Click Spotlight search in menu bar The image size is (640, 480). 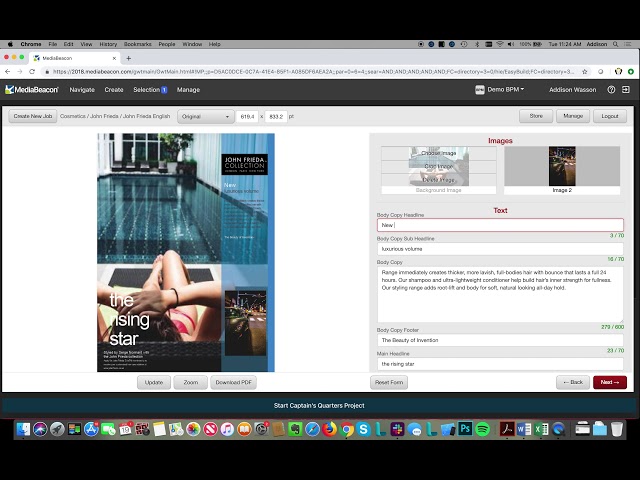(615, 44)
